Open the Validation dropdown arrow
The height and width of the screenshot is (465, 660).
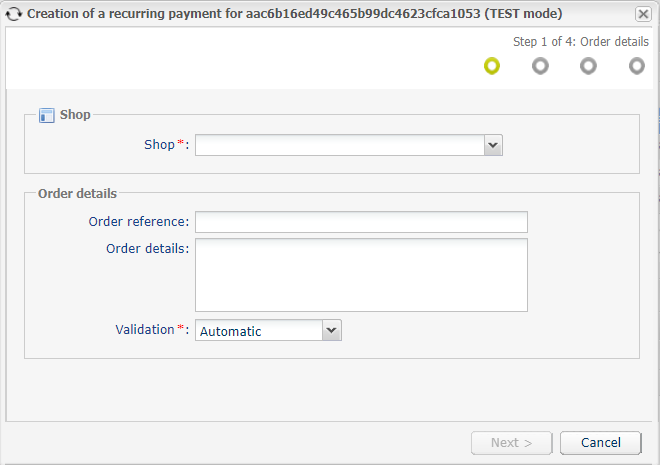tap(332, 330)
